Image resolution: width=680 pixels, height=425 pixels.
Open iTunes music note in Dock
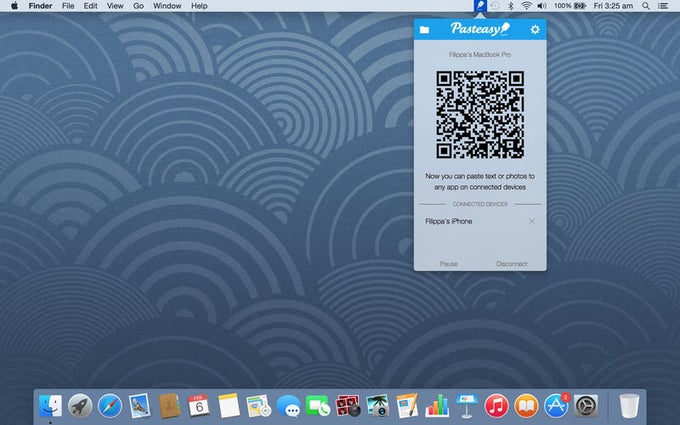[497, 406]
